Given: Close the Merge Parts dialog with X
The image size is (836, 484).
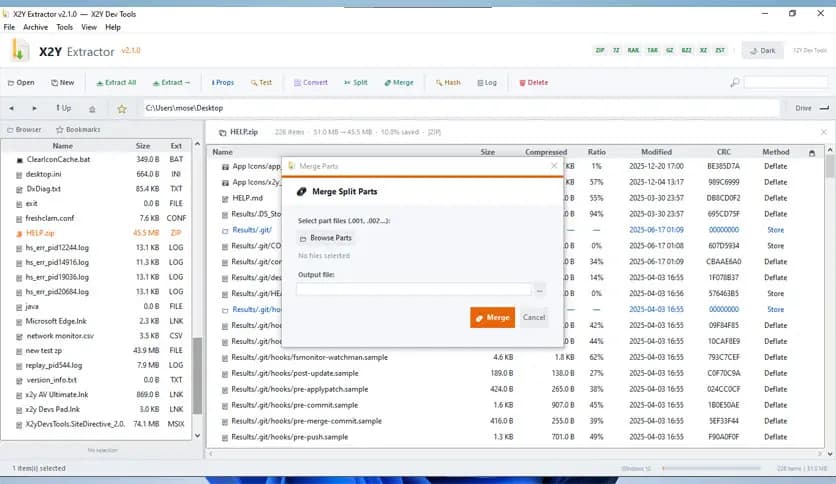Looking at the screenshot, I should click(554, 166).
